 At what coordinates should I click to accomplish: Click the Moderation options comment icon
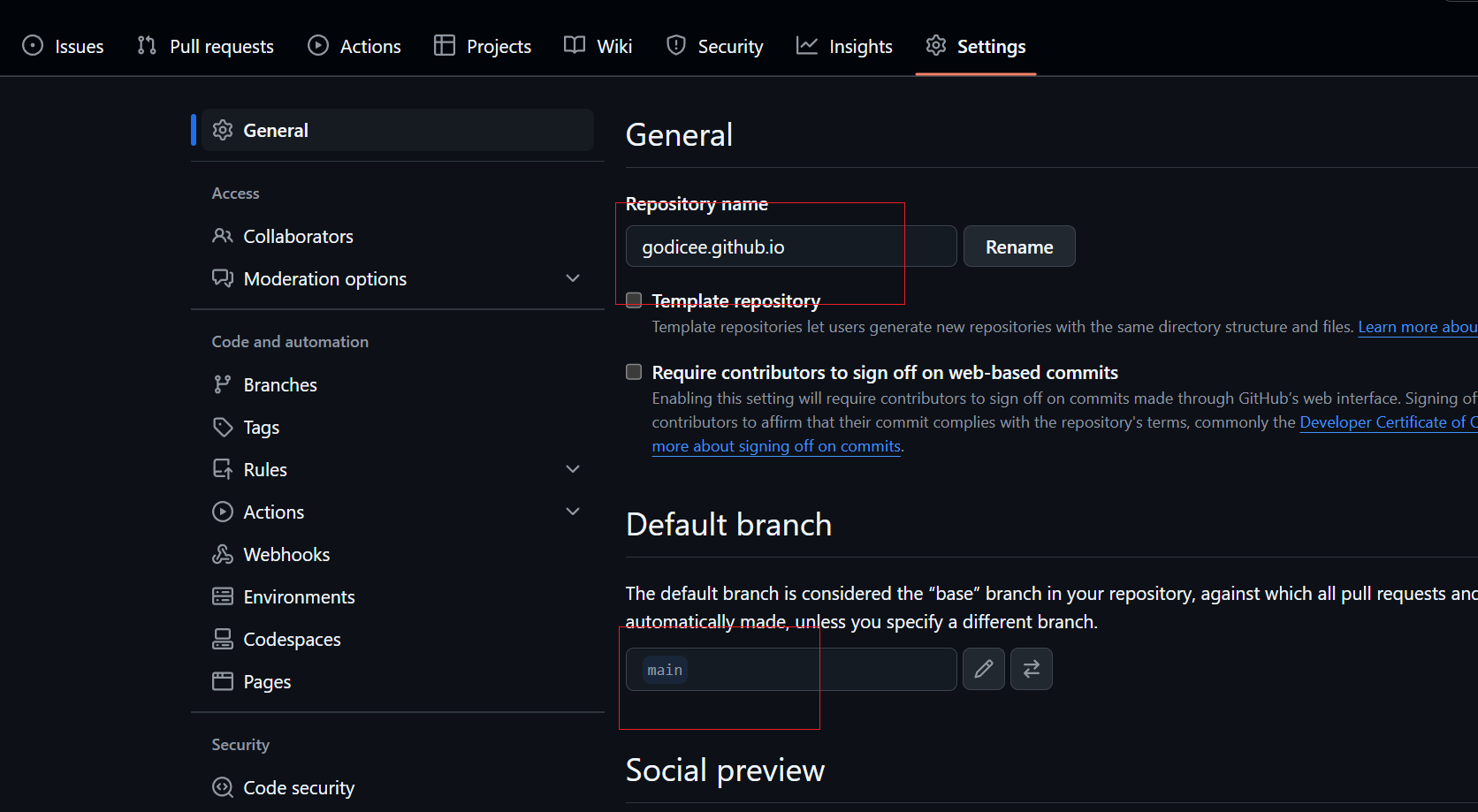(x=223, y=278)
